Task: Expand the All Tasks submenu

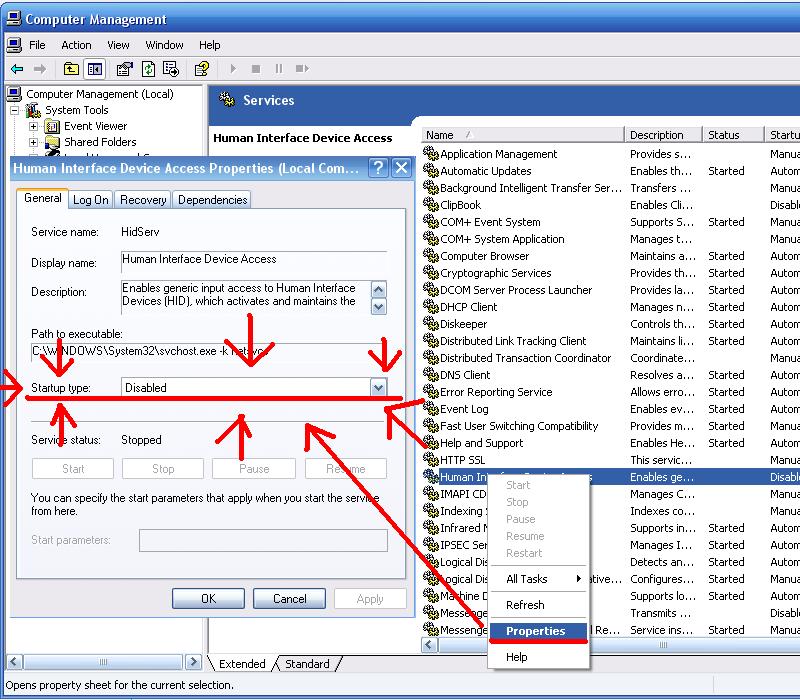Action: point(537,579)
